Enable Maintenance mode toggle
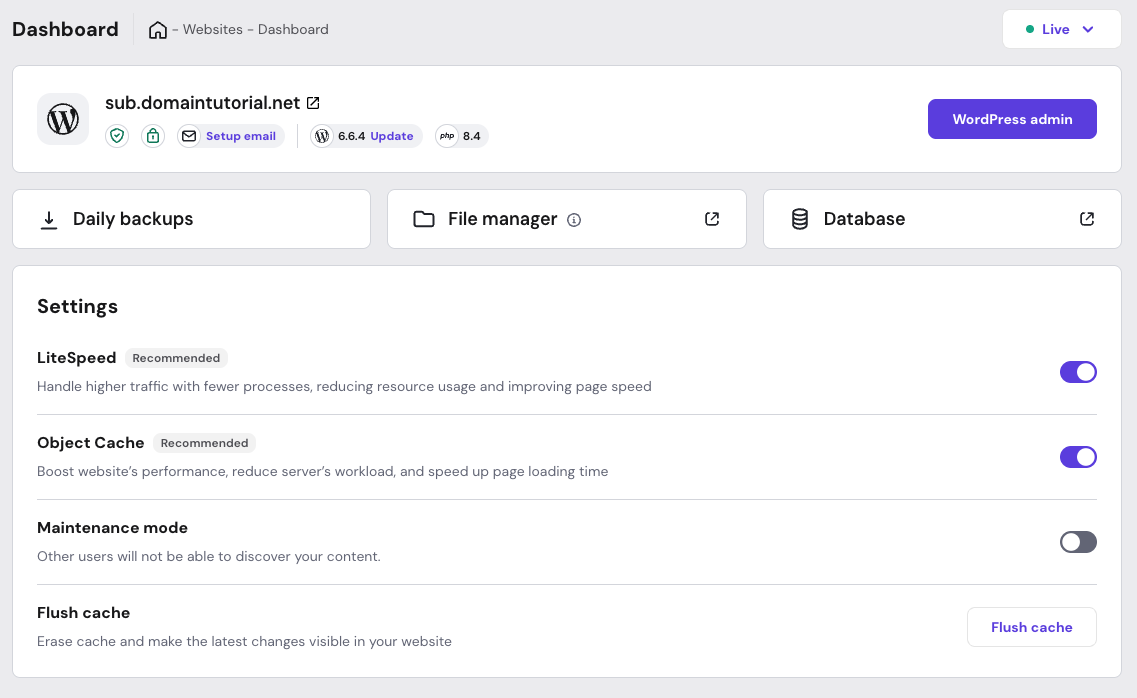1137x698 pixels. [1078, 542]
